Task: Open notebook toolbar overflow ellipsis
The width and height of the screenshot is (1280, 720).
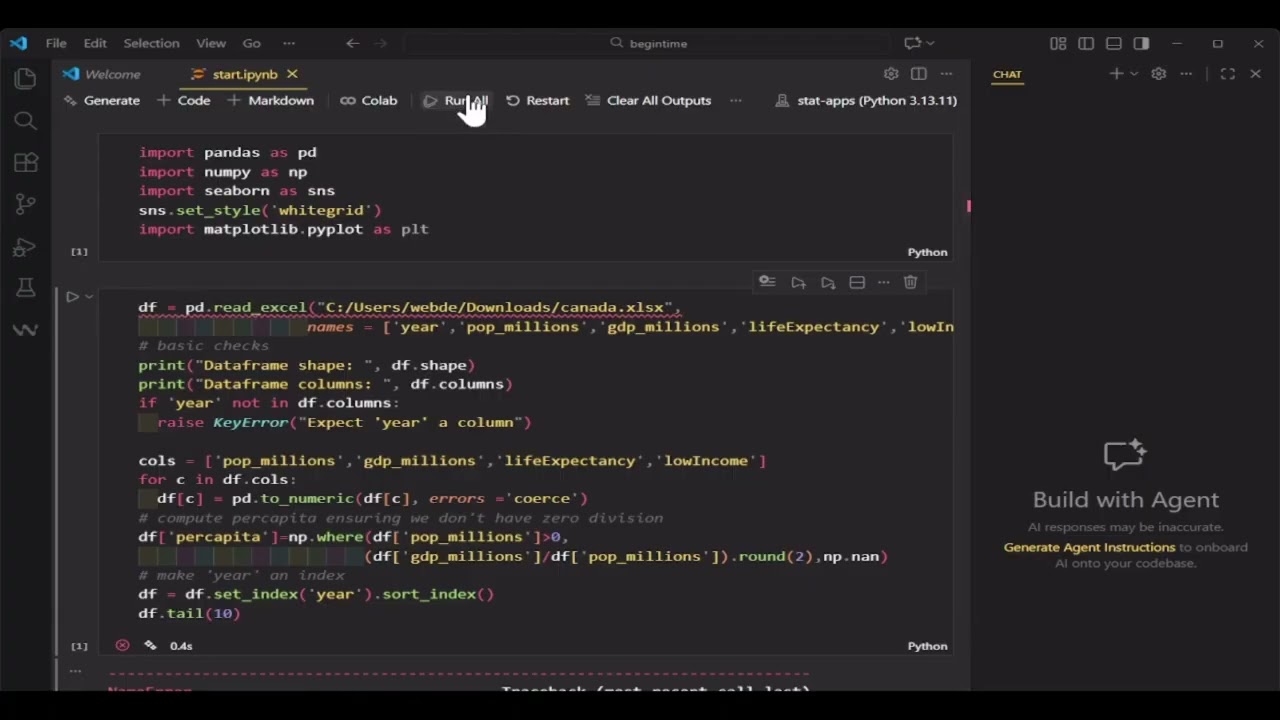Action: point(736,101)
